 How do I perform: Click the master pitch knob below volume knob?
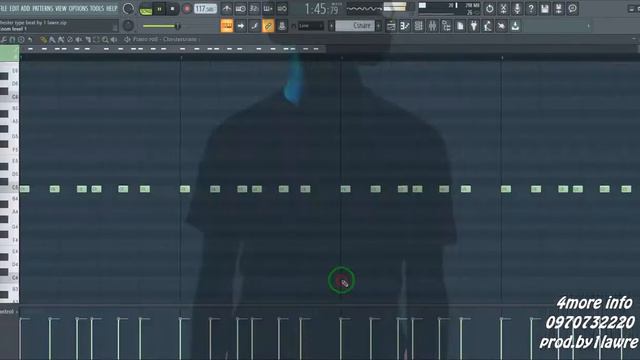pyautogui.click(x=128, y=26)
